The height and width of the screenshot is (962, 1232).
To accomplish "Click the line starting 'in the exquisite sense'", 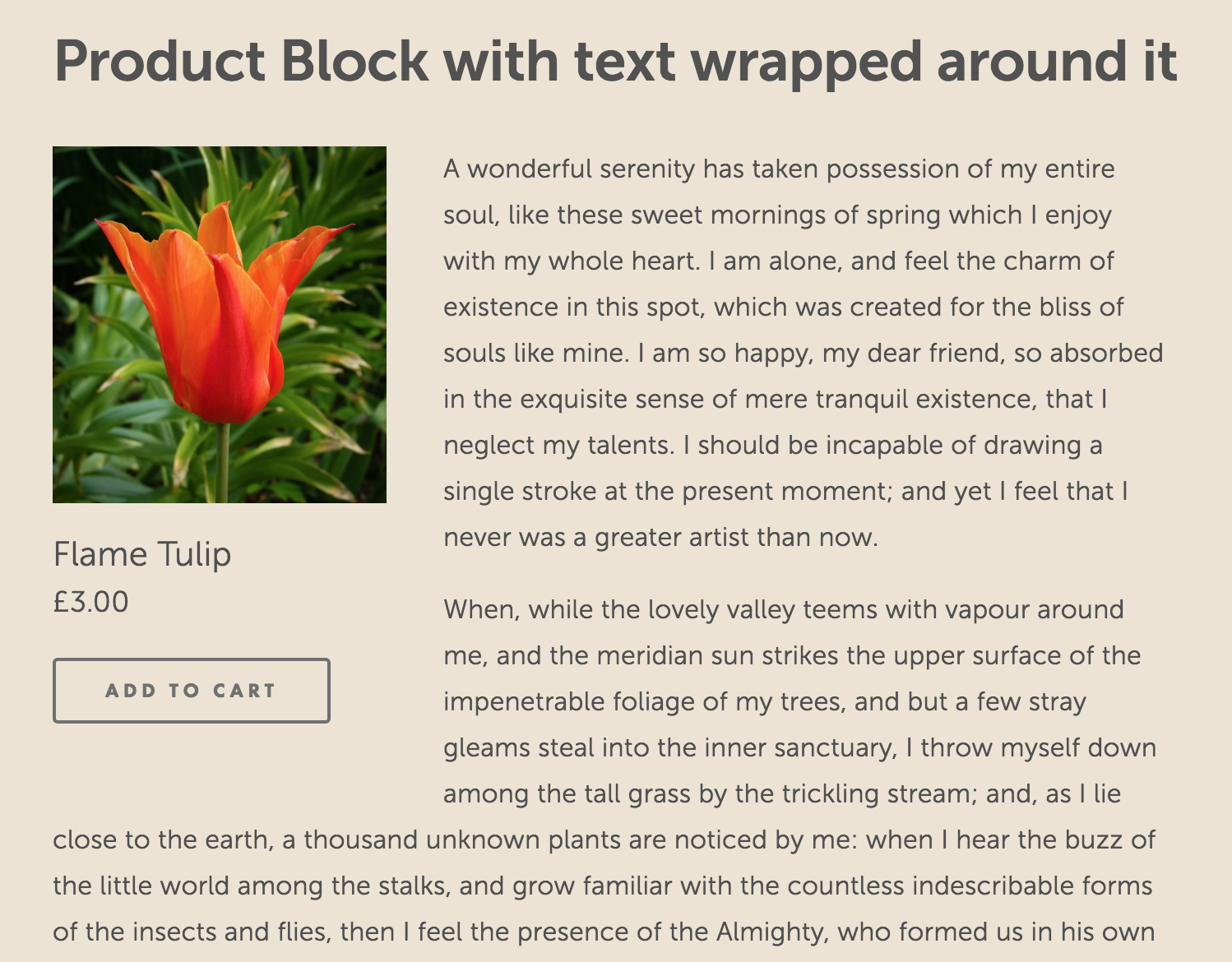I will pyautogui.click(x=775, y=399).
